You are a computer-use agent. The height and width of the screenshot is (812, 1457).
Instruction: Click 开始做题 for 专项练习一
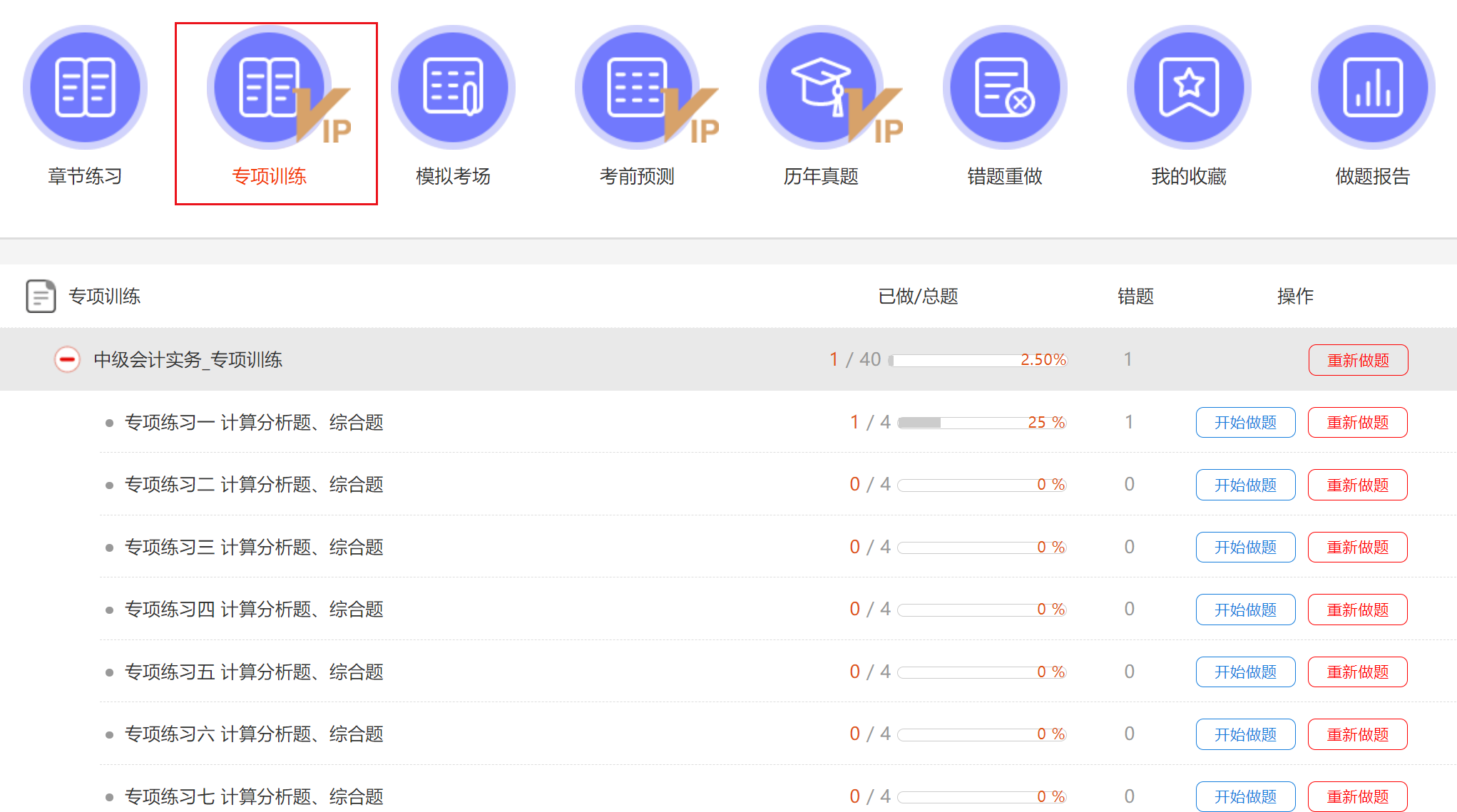[x=1245, y=423]
